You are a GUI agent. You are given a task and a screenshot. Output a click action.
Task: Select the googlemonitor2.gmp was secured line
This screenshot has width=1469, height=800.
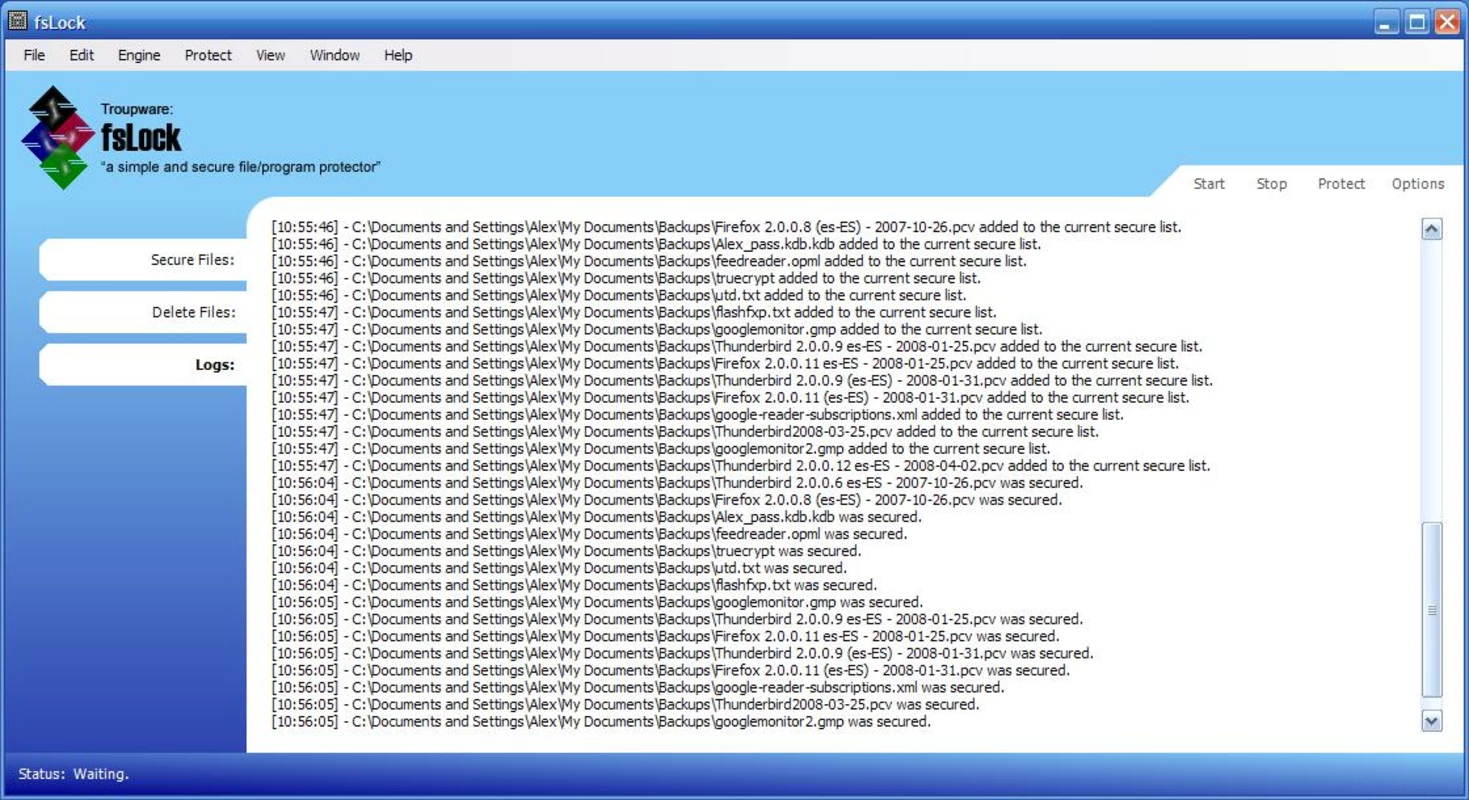coord(601,721)
